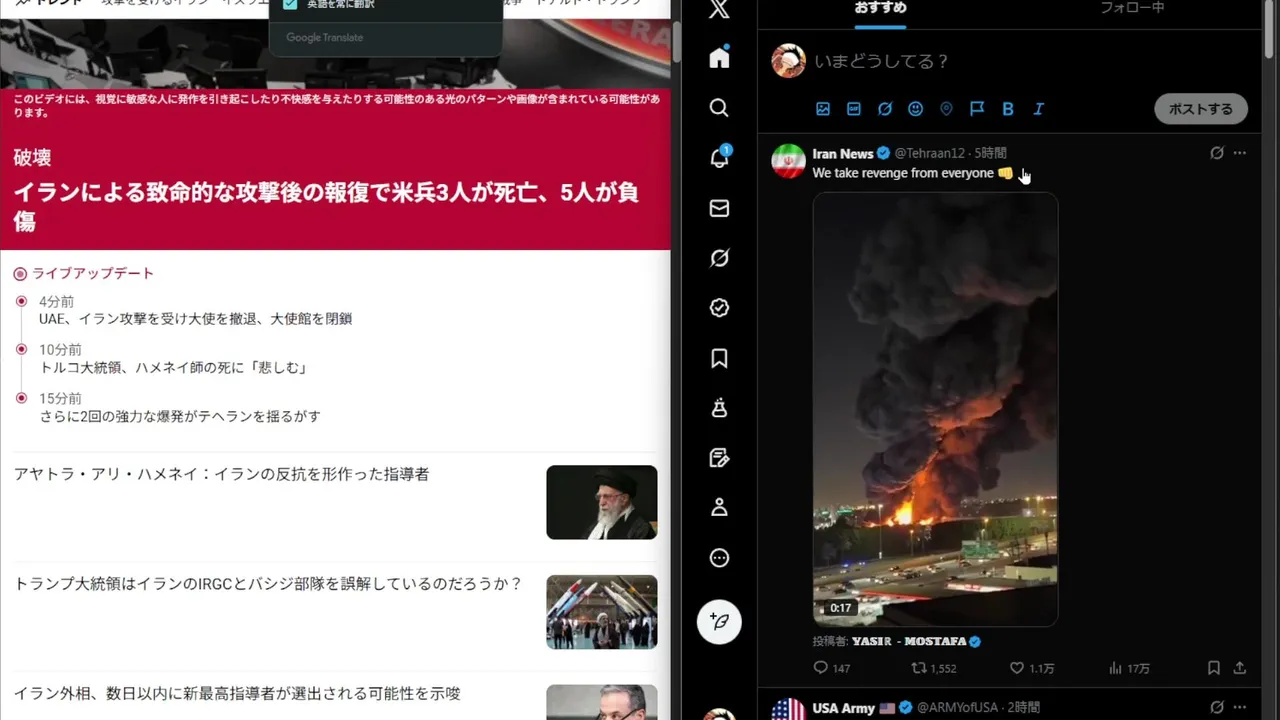Image resolution: width=1280 pixels, height=720 pixels.
Task: Open article トランプ大統領はイランのIRGCとバシジ部隊を誤解
Action: pyautogui.click(x=268, y=583)
